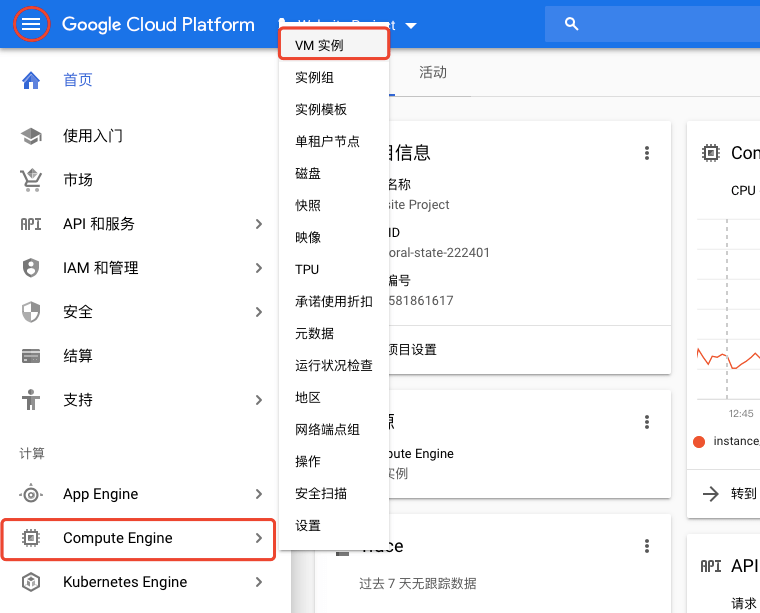Image resolution: width=760 pixels, height=613 pixels.
Task: Select 映像 from the submenu
Action: pyautogui.click(x=334, y=237)
